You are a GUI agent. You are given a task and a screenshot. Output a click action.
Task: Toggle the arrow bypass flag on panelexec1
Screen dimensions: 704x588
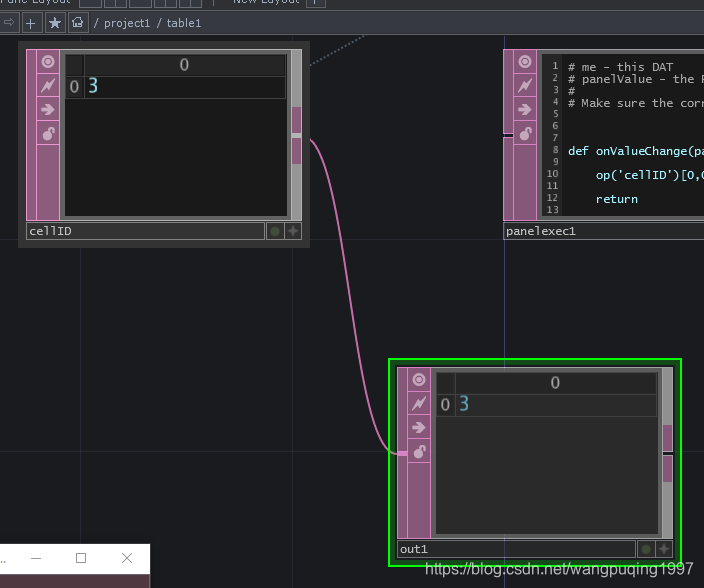(525, 109)
